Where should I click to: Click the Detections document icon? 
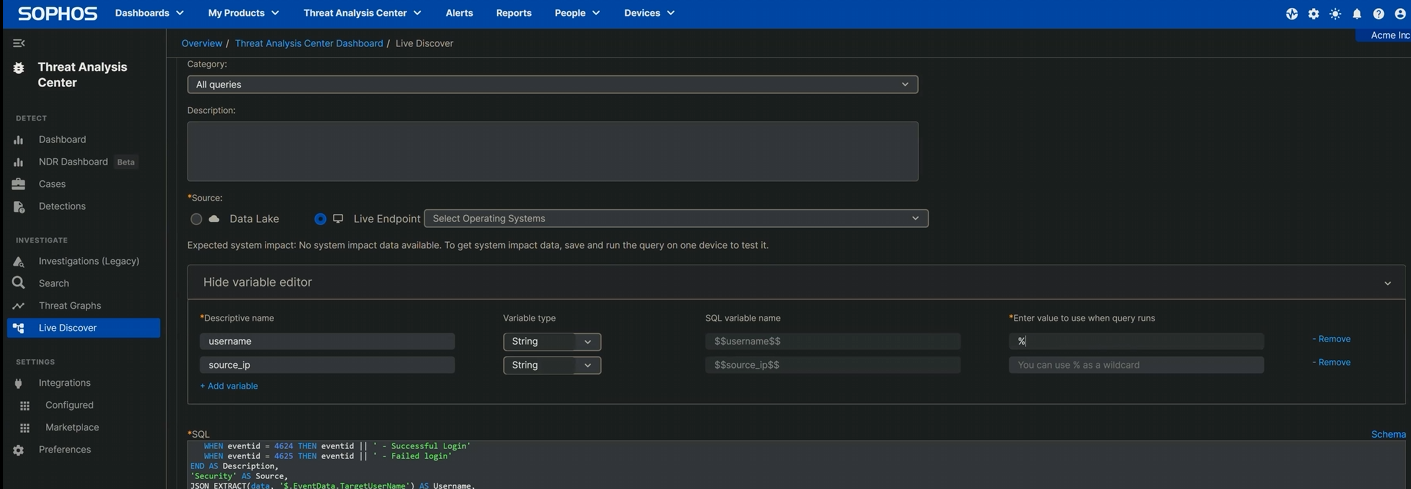point(18,206)
